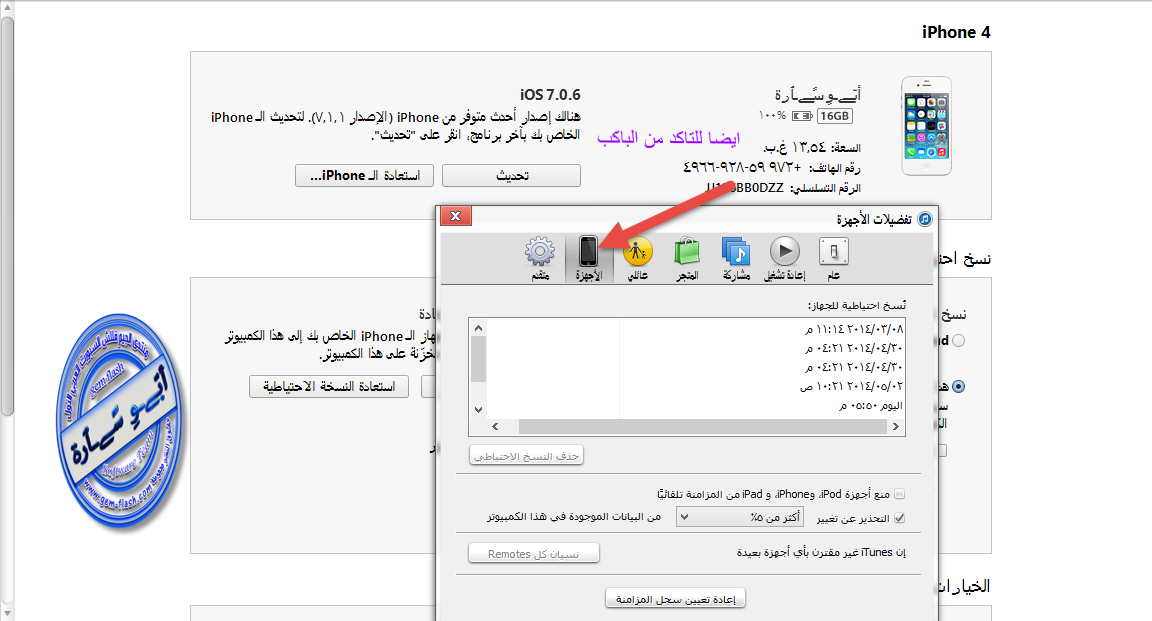This screenshot has width=1152, height=621.
Task: Open the Playback tab play icon
Action: point(785,258)
